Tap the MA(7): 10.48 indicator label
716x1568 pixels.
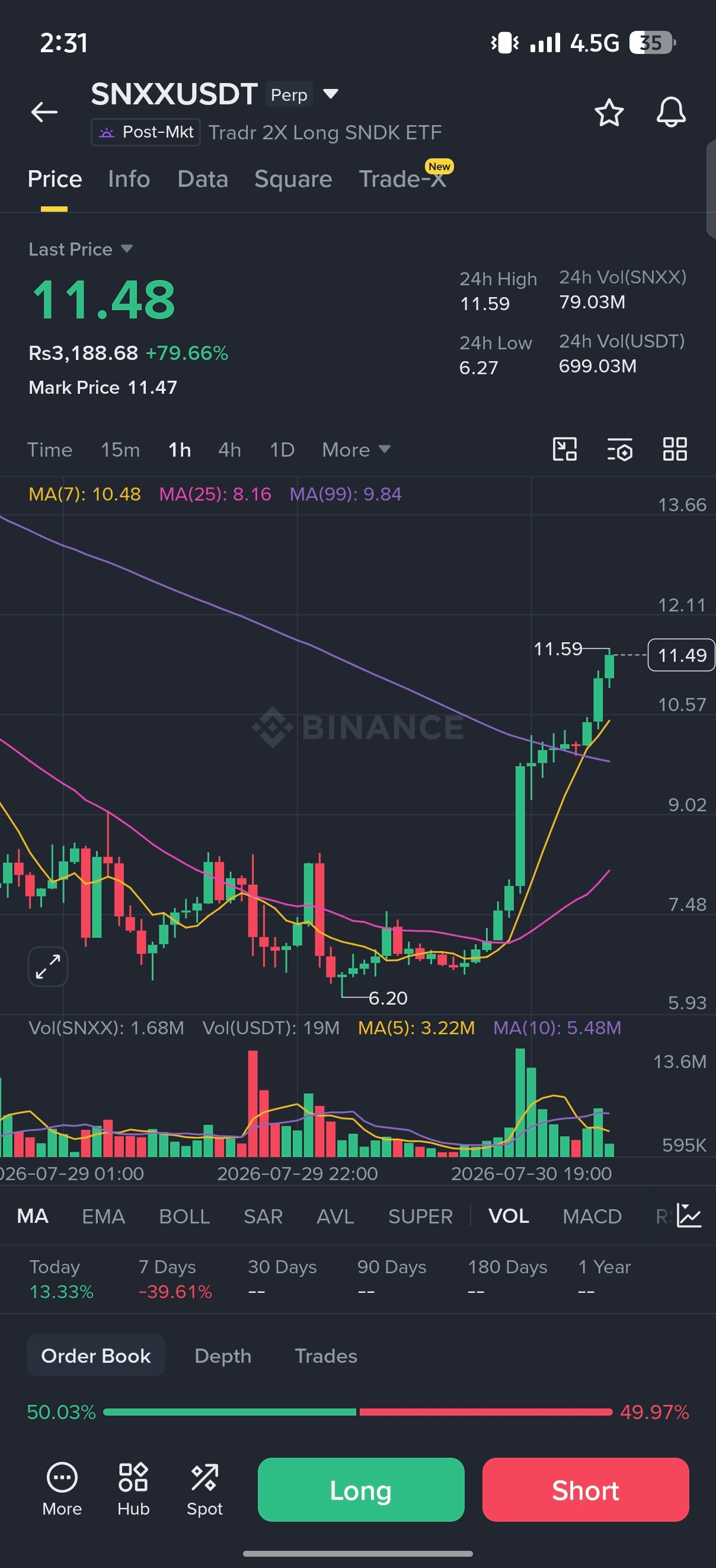(x=85, y=494)
